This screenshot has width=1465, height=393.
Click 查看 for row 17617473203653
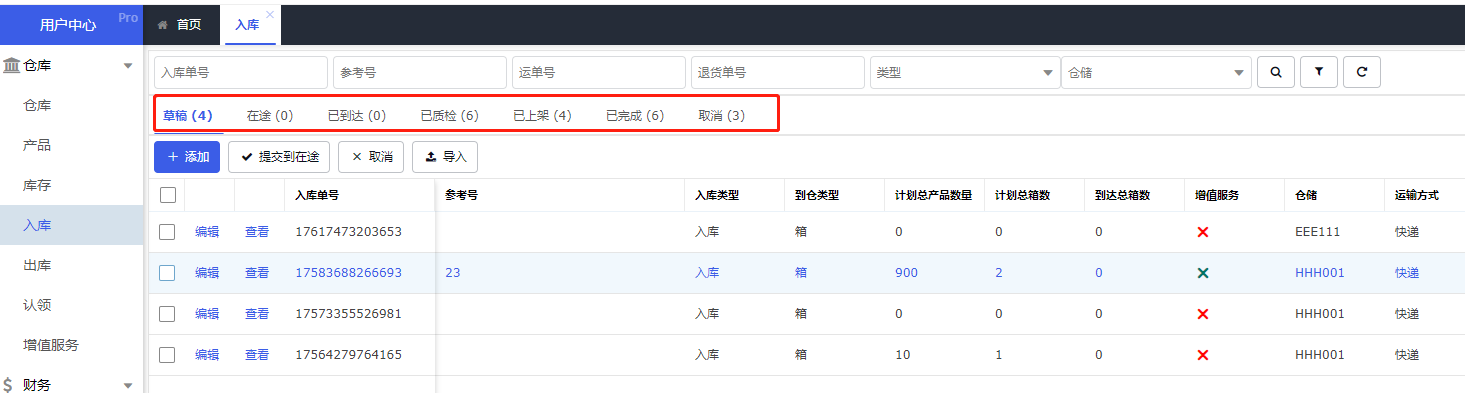pyautogui.click(x=257, y=232)
